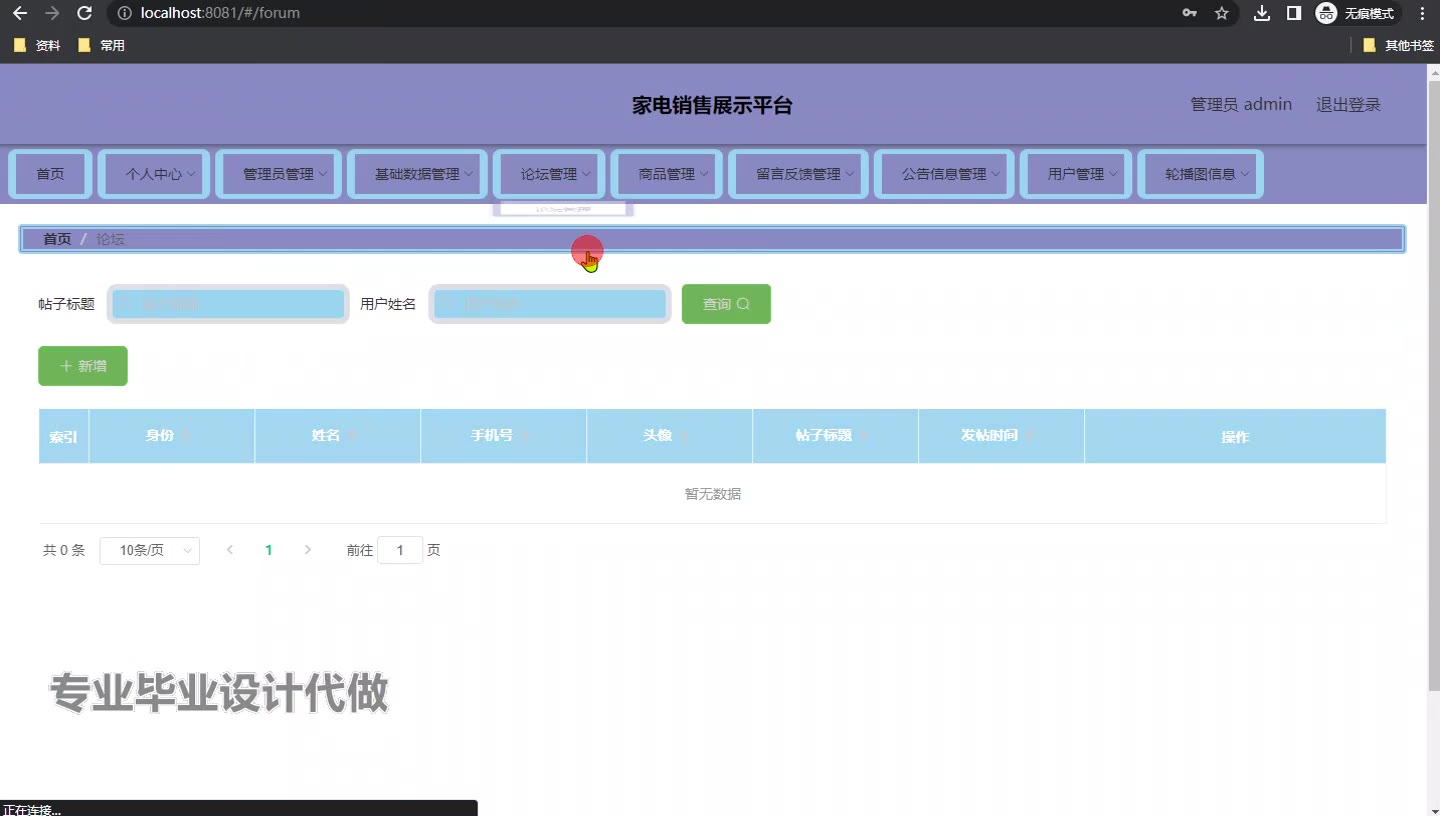Expand the 管理员管理 menu
Image resolution: width=1440 pixels, height=816 pixels.
click(x=279, y=174)
